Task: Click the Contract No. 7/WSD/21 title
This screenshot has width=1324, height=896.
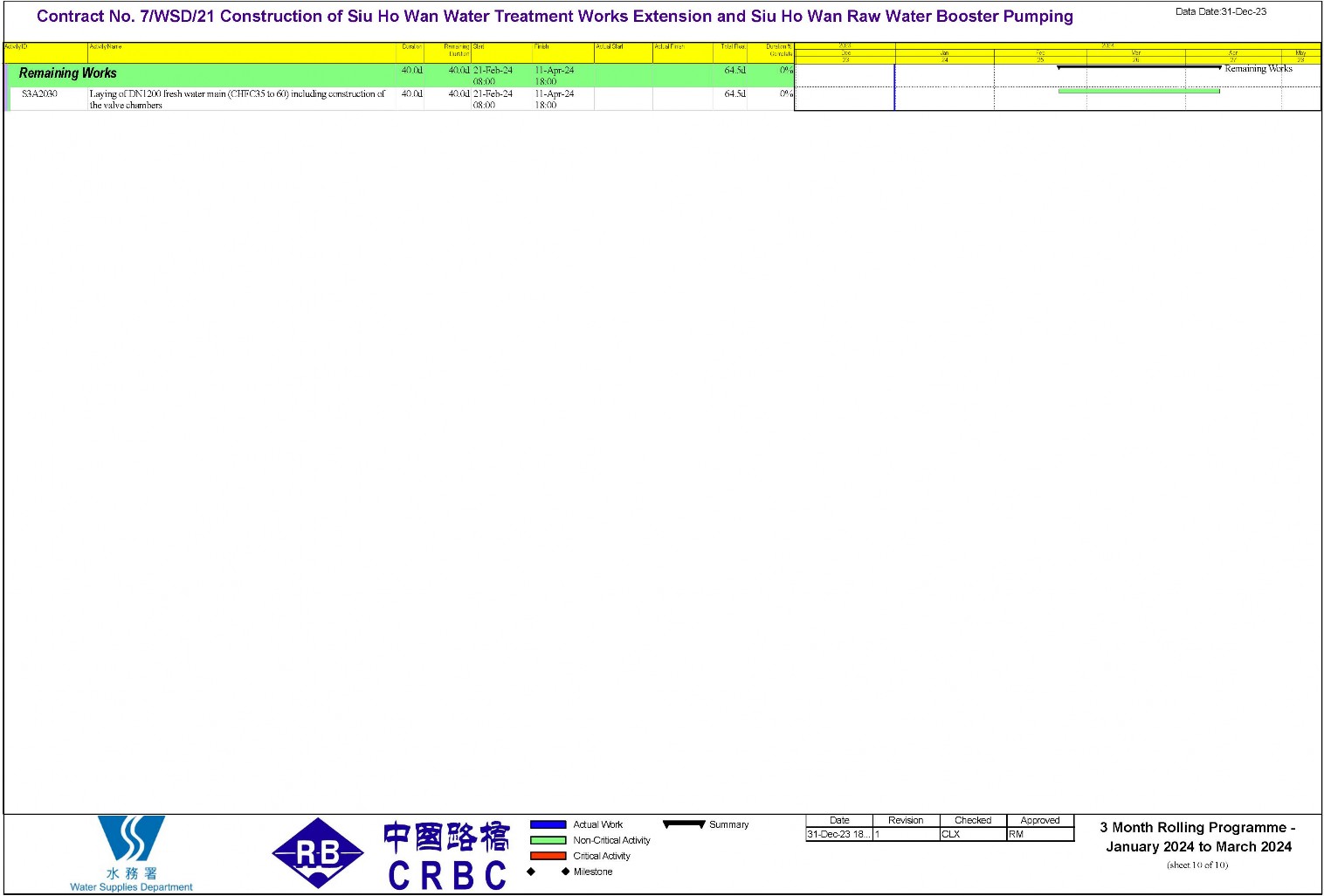Action: [555, 17]
